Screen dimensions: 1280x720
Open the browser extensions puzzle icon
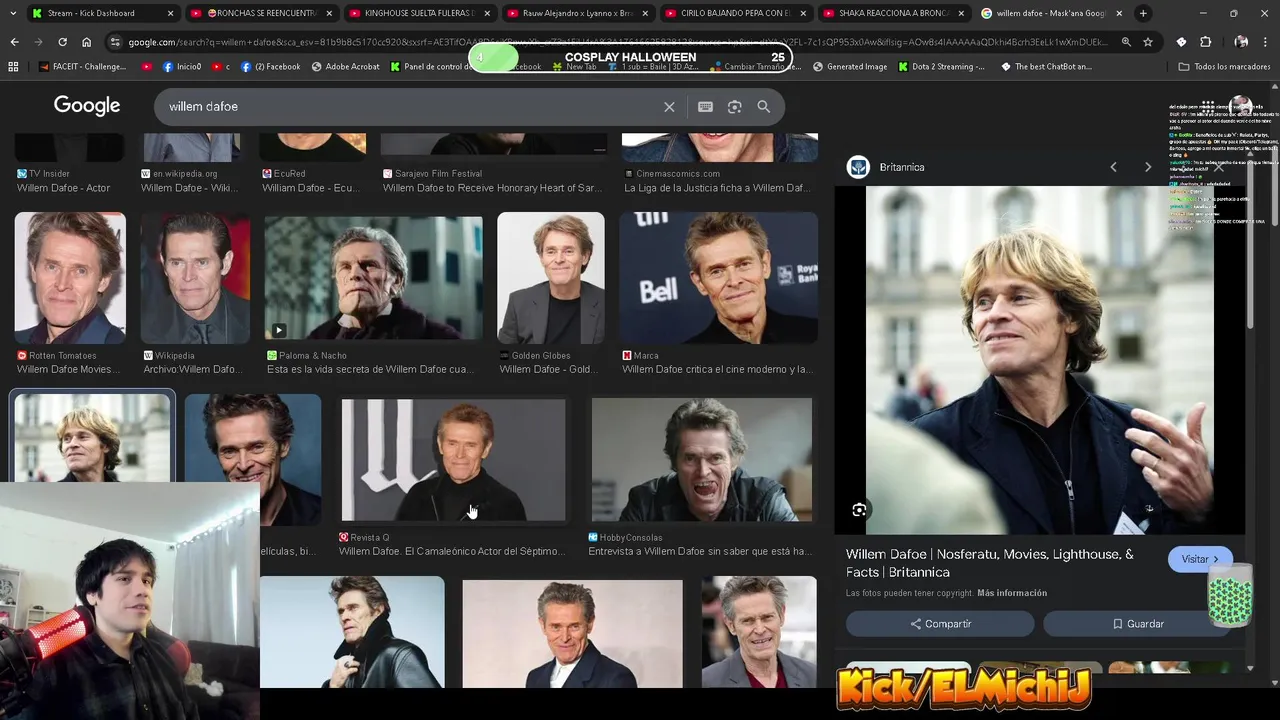pyautogui.click(x=1205, y=42)
